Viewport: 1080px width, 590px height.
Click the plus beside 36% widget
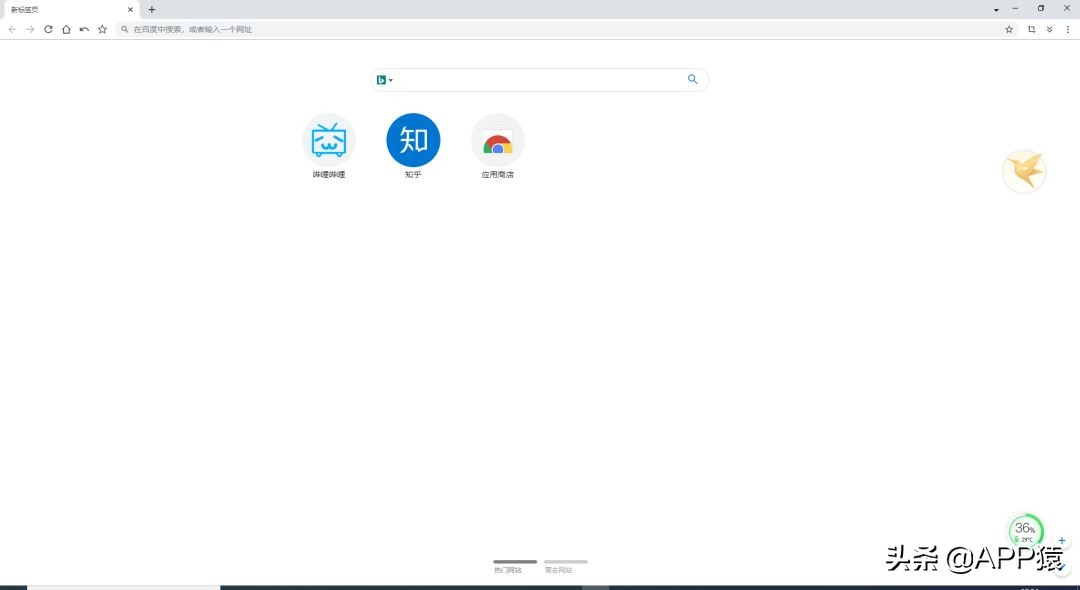pyautogui.click(x=1062, y=540)
